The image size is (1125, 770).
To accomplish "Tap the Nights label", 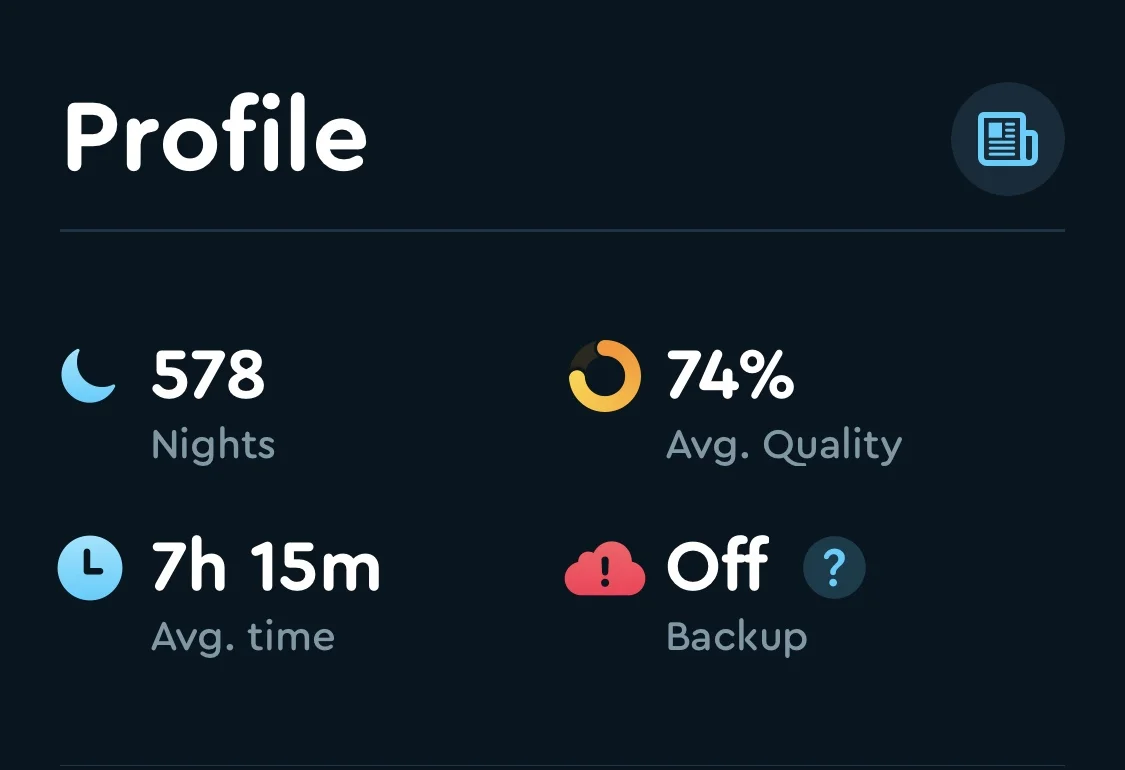I will click(x=213, y=446).
